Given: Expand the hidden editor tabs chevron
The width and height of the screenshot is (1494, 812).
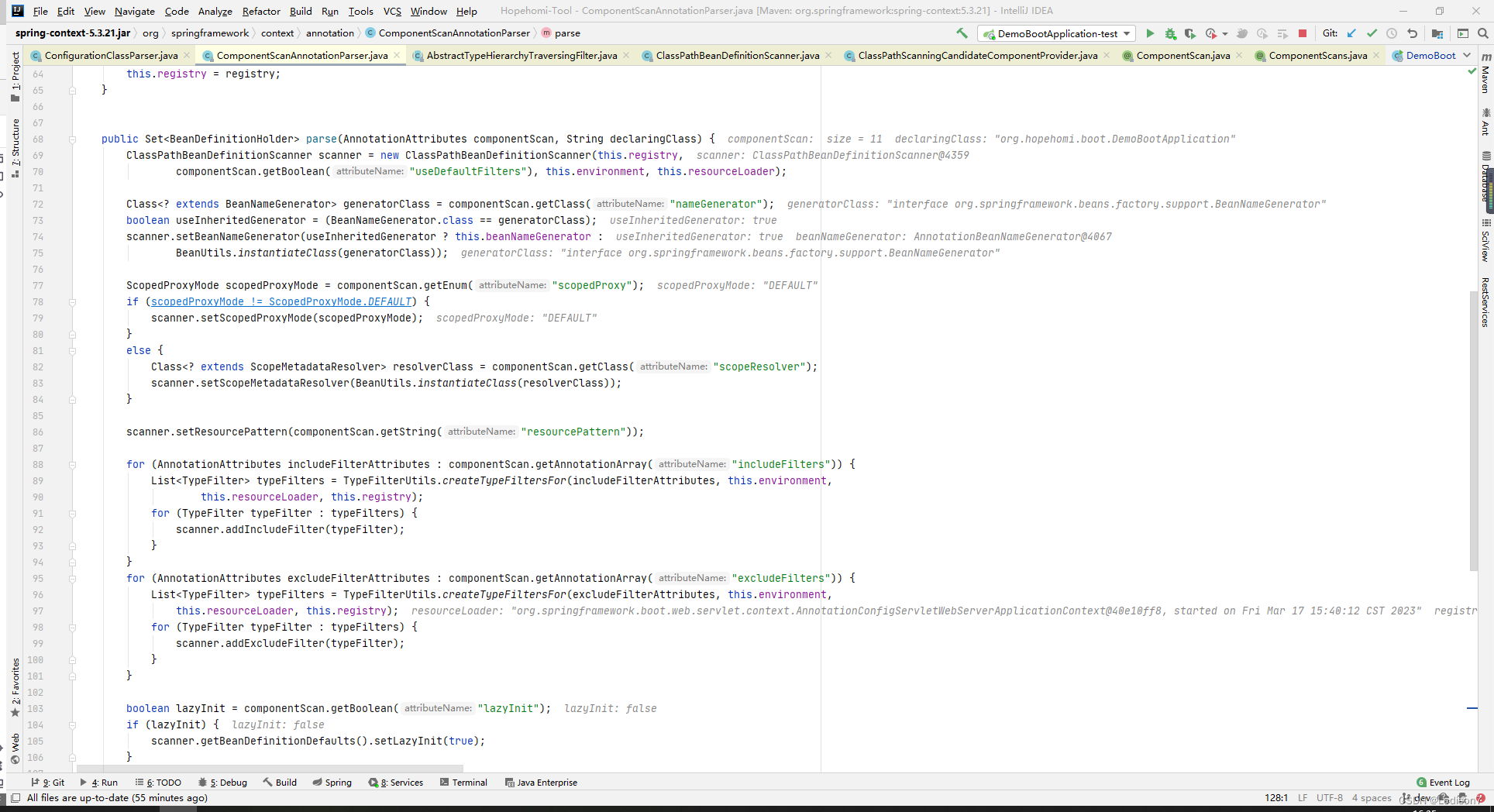Looking at the screenshot, I should (x=1467, y=55).
